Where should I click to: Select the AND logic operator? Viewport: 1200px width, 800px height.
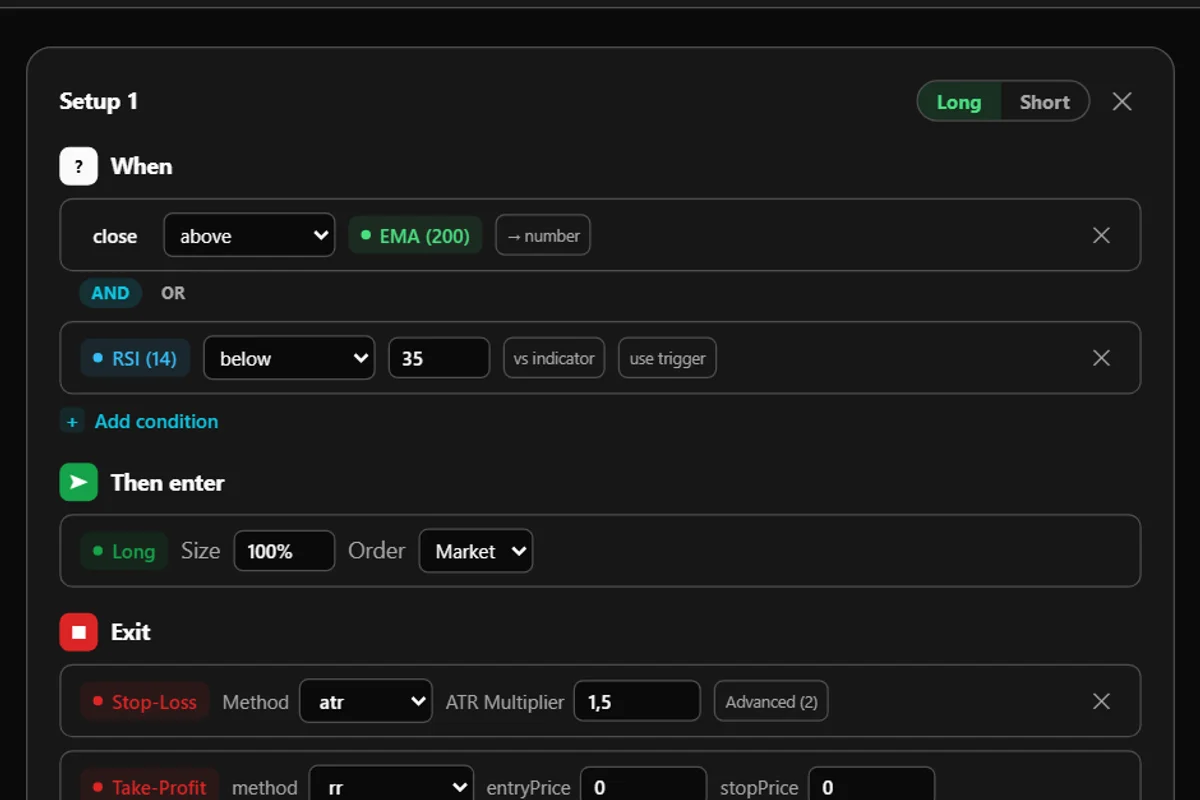110,293
